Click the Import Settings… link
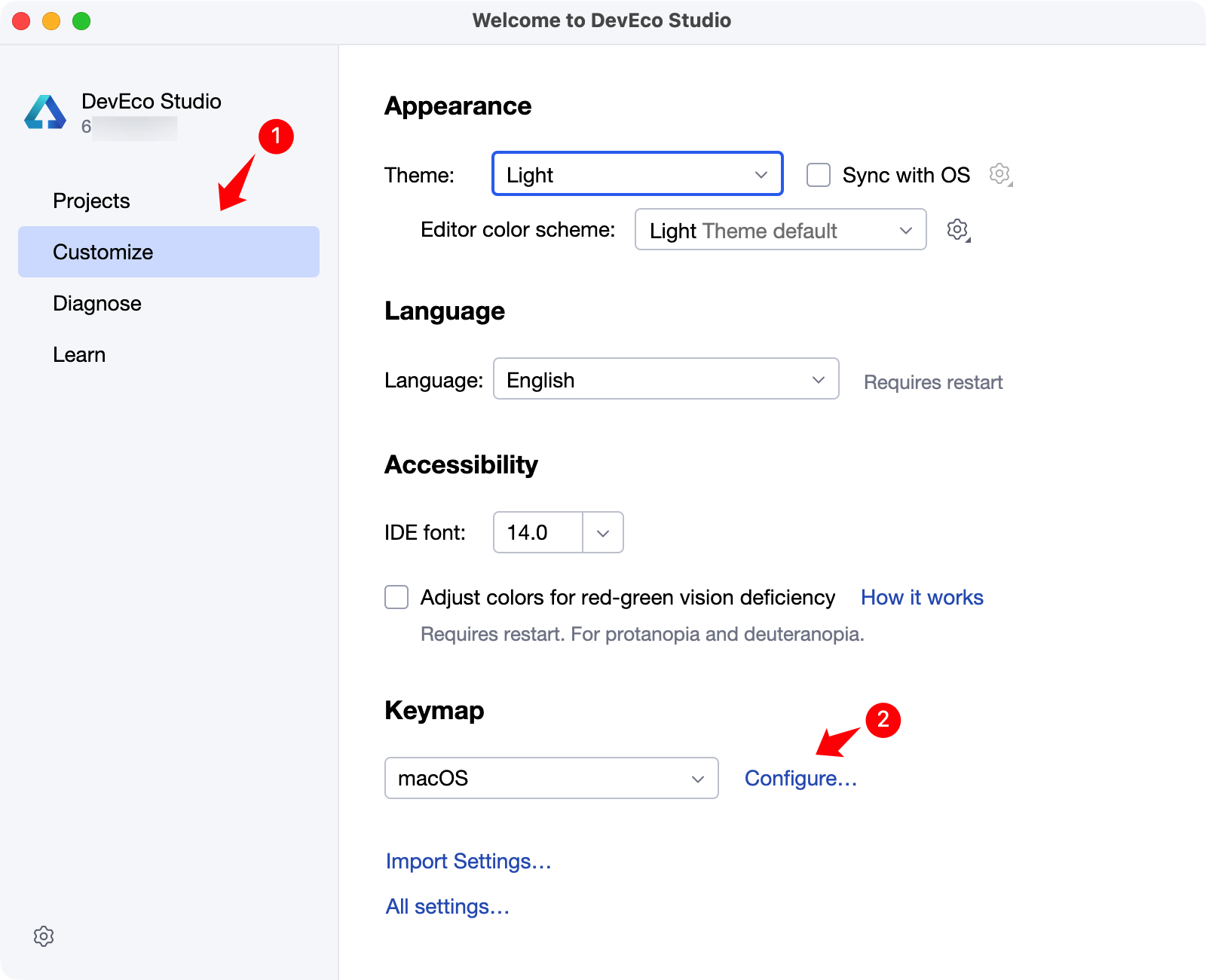Viewport: 1206px width, 980px height. click(x=469, y=861)
